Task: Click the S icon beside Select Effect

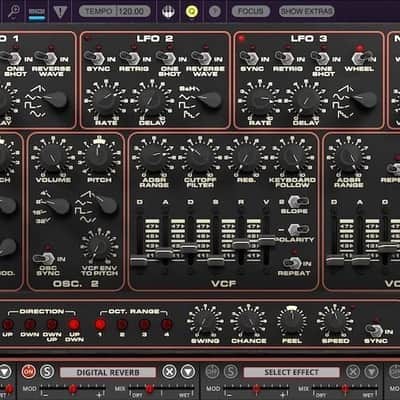Action: pos(231,371)
